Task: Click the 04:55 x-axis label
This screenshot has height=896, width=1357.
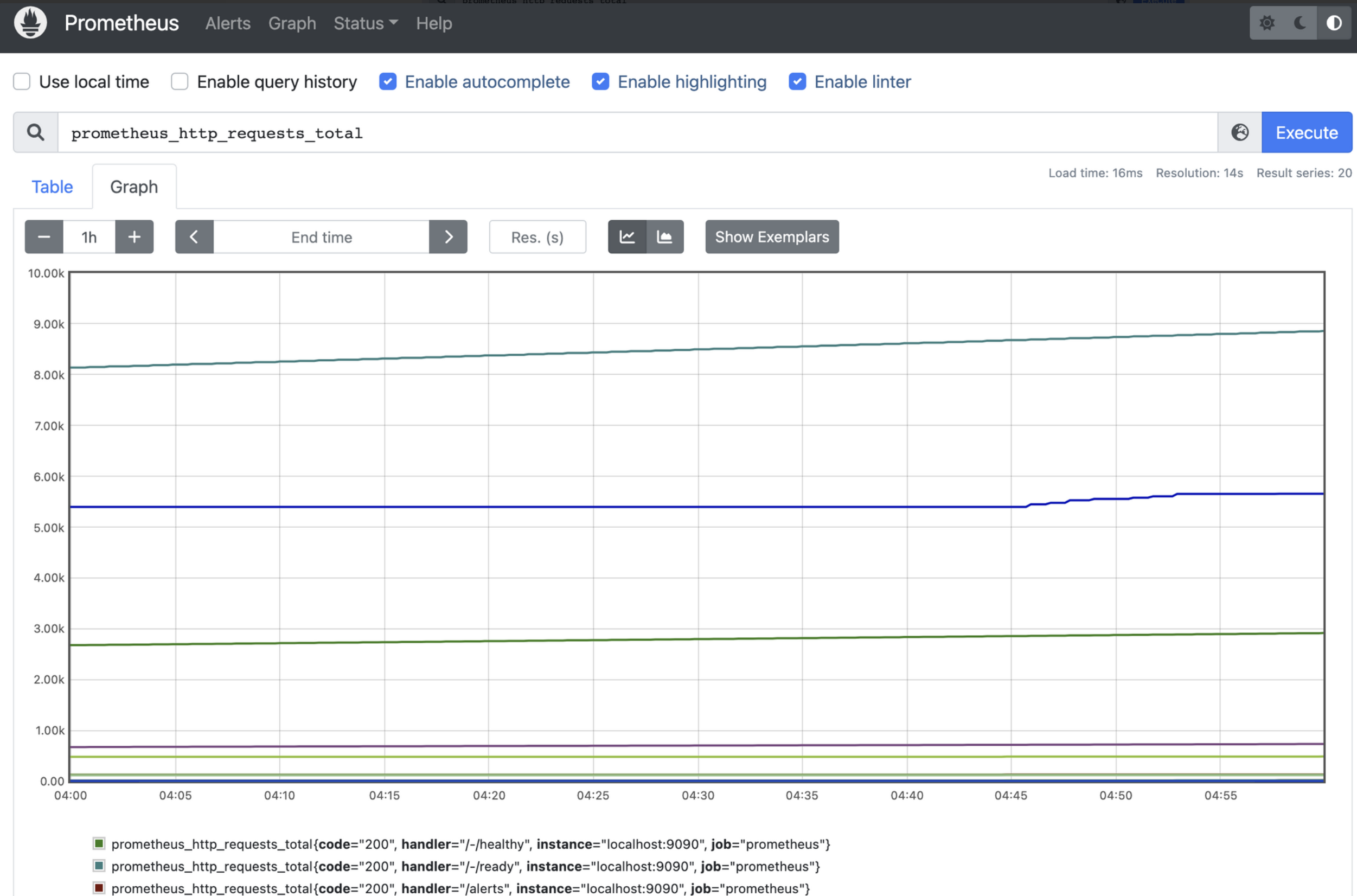Action: (x=1220, y=796)
